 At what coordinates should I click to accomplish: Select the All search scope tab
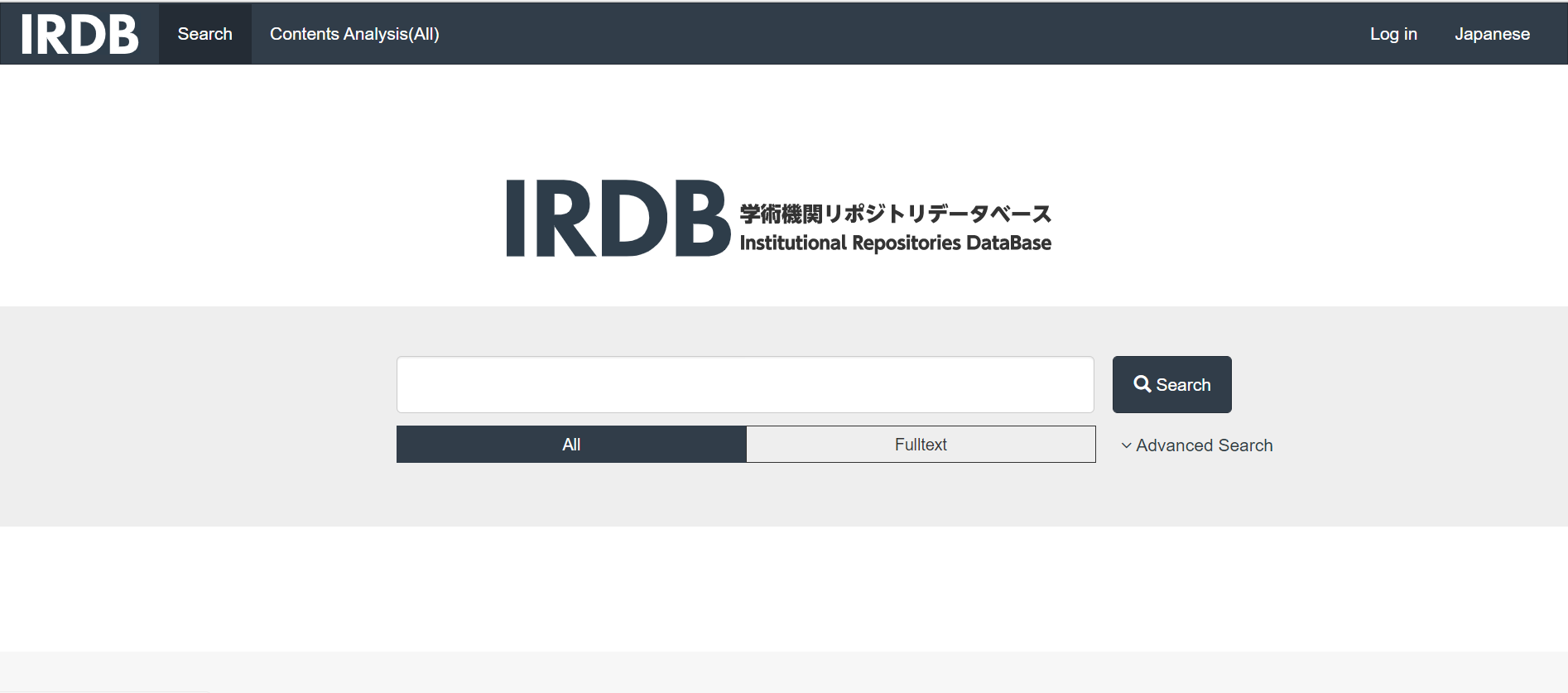(x=571, y=445)
